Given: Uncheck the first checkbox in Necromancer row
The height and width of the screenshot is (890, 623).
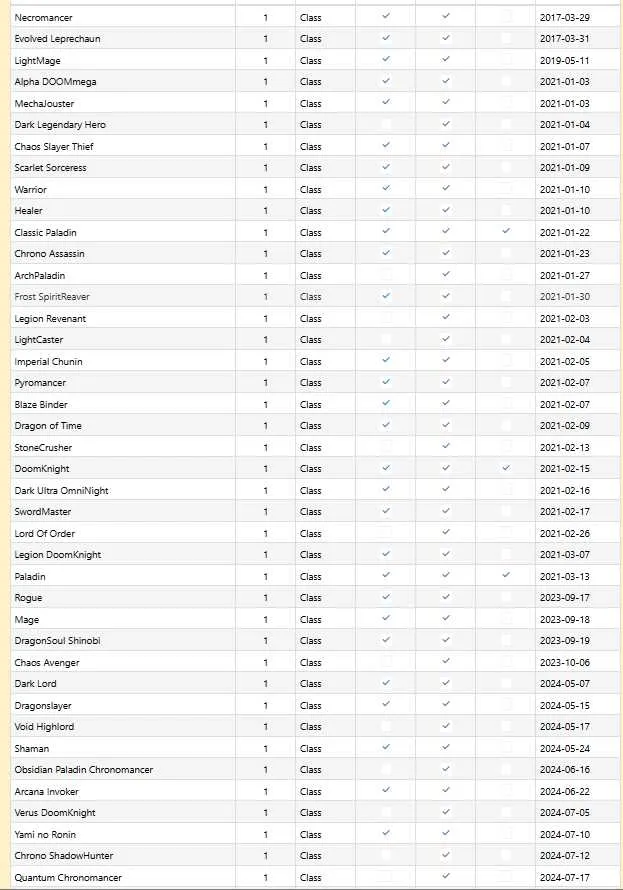Looking at the screenshot, I should tap(386, 17).
